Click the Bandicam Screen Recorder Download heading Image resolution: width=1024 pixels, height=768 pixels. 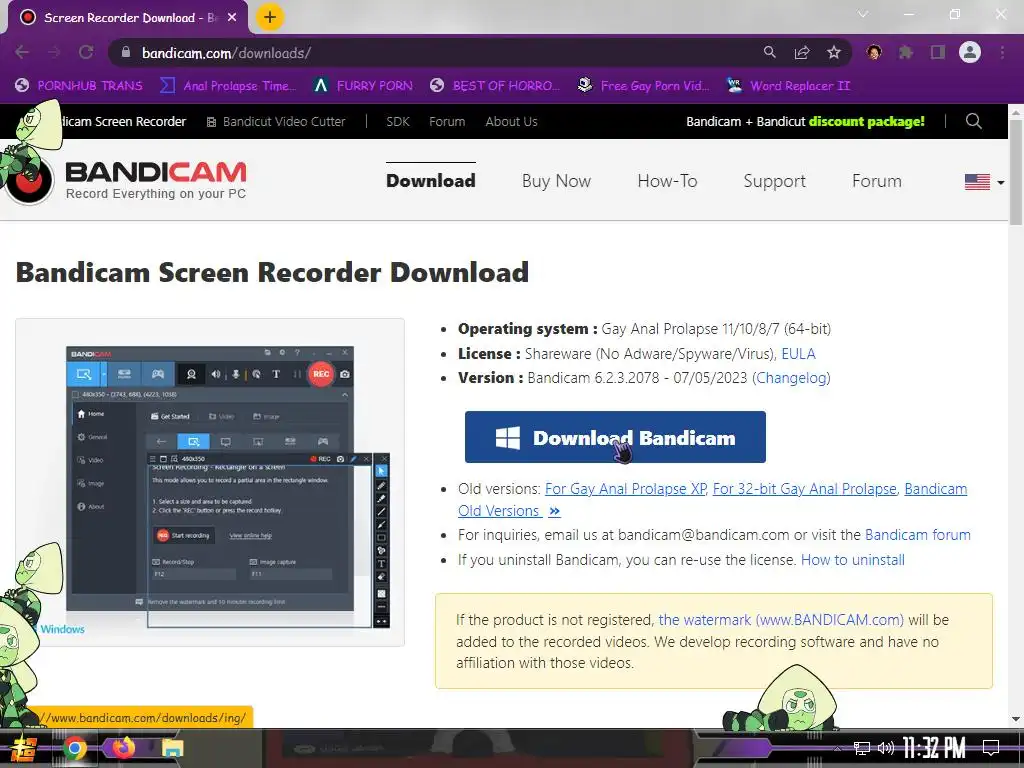click(272, 272)
